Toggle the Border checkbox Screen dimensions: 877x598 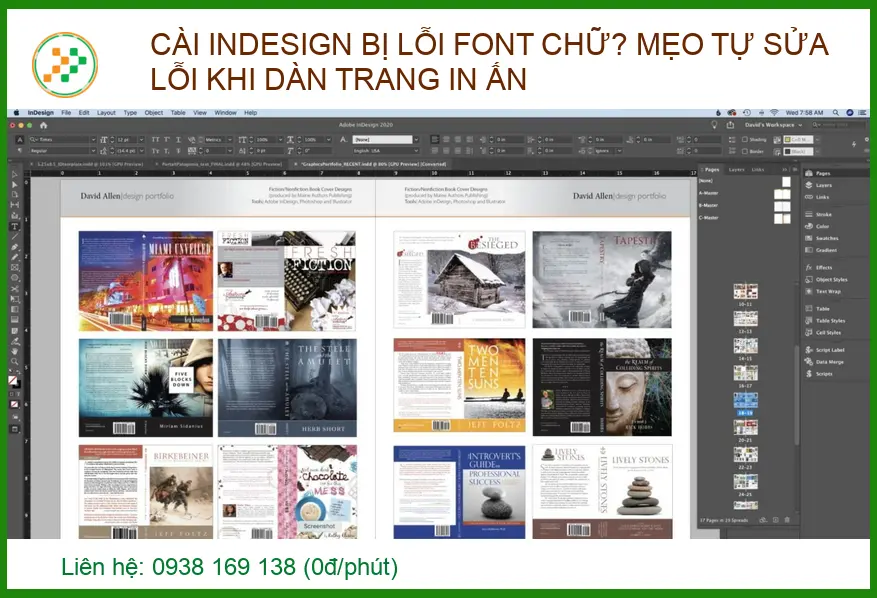click(744, 151)
